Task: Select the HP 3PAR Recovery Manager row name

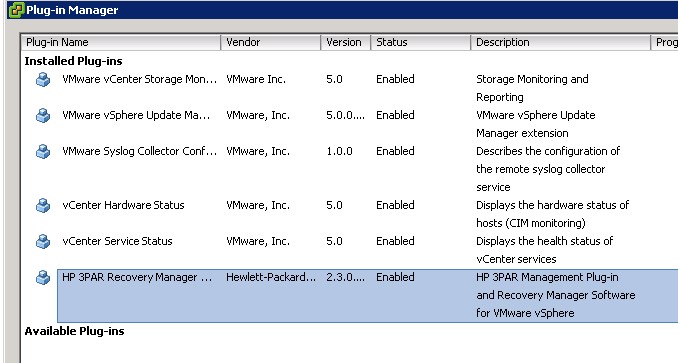Action: 137,277
